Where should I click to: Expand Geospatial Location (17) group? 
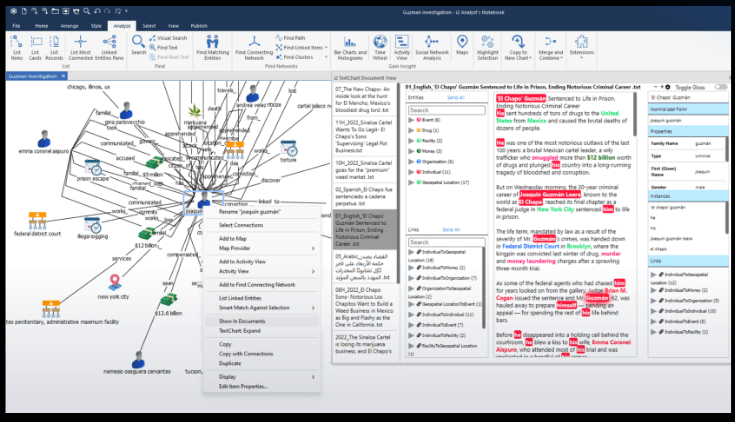(x=411, y=182)
